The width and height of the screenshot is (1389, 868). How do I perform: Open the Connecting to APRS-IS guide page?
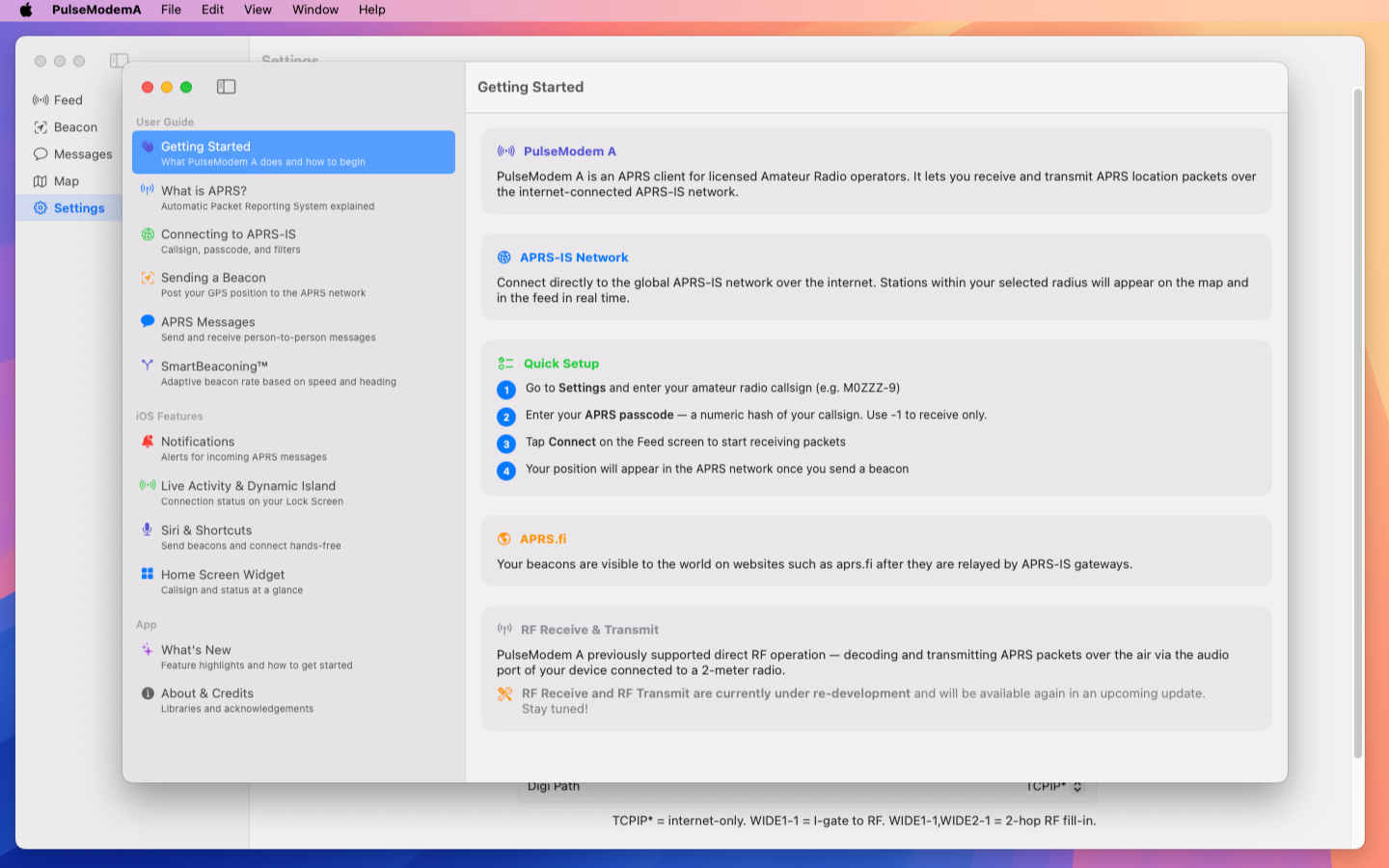click(x=293, y=240)
